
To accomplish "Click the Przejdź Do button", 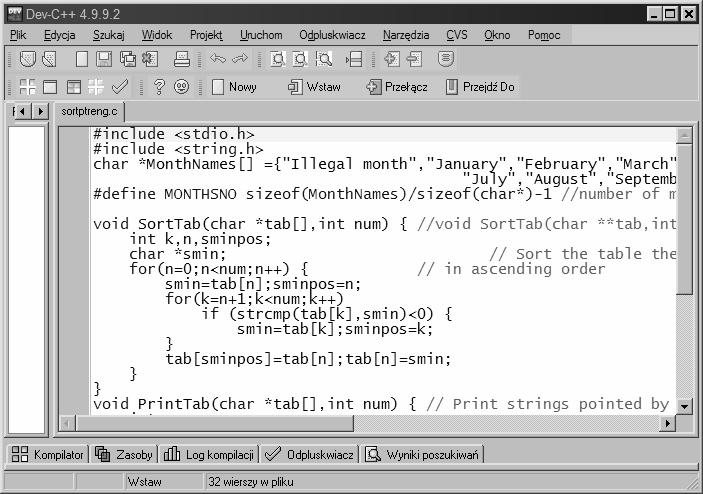I will [x=480, y=87].
